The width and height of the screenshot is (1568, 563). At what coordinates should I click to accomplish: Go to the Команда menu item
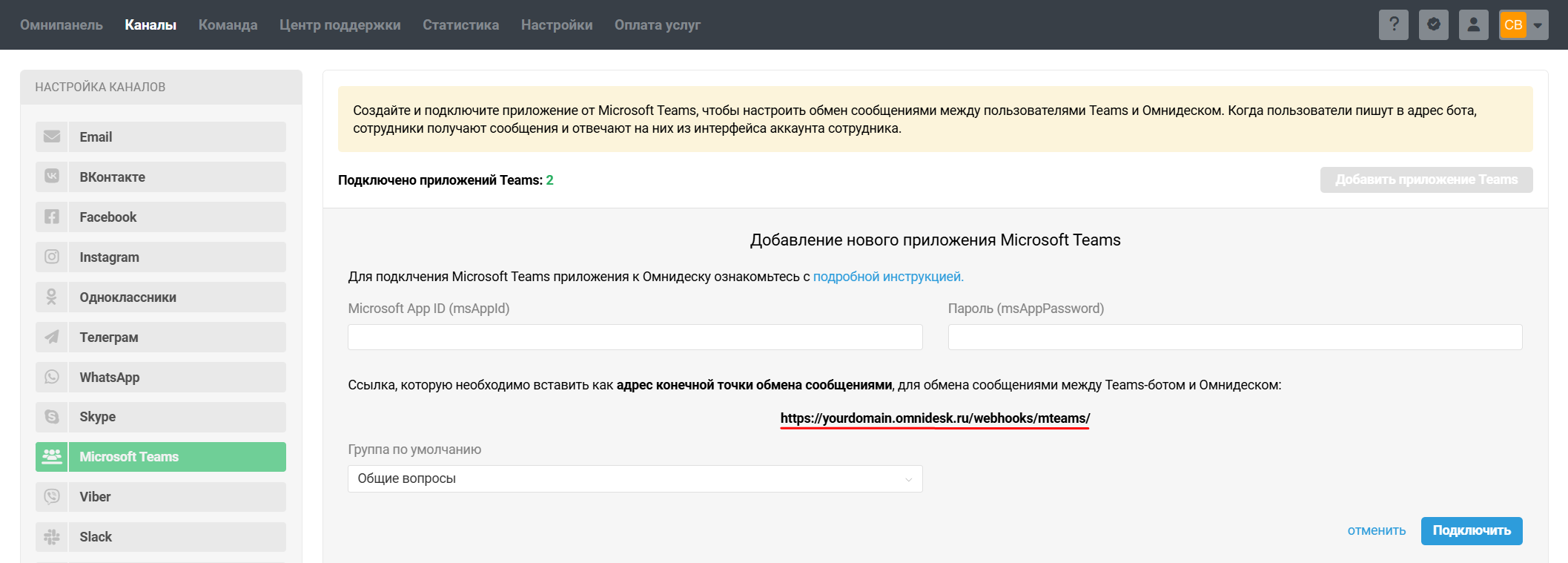[x=228, y=24]
